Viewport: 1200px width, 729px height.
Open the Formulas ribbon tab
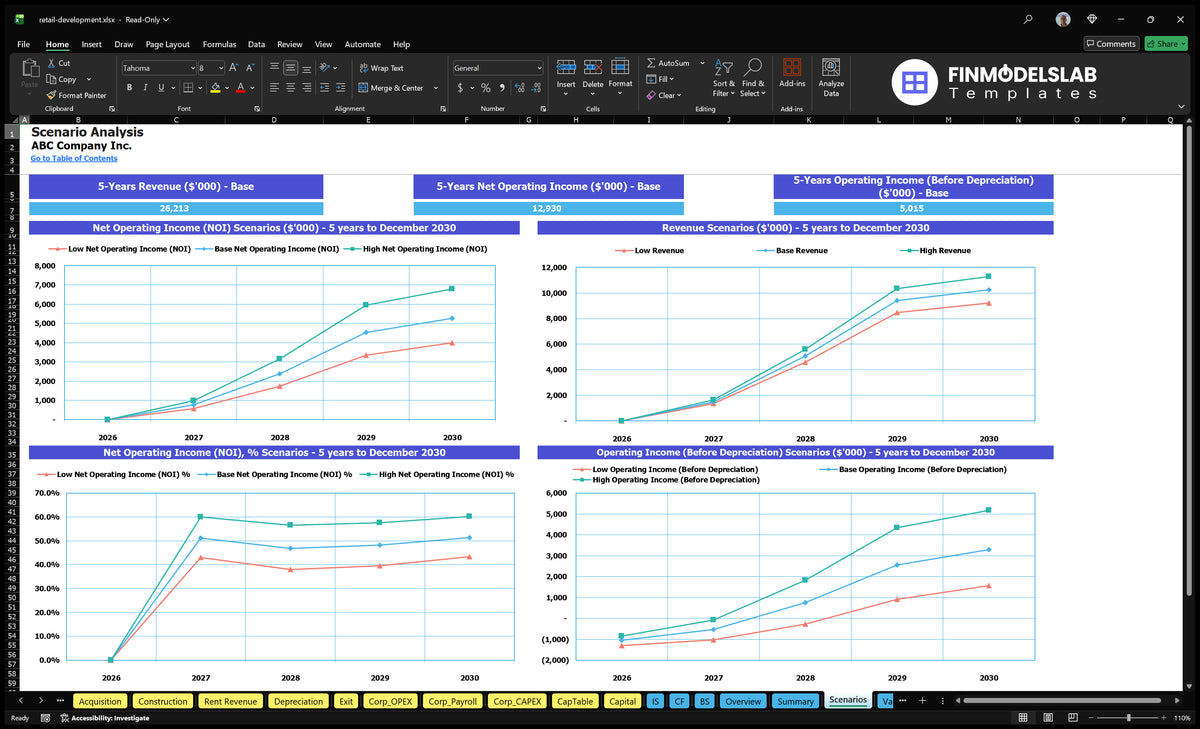pyautogui.click(x=219, y=44)
